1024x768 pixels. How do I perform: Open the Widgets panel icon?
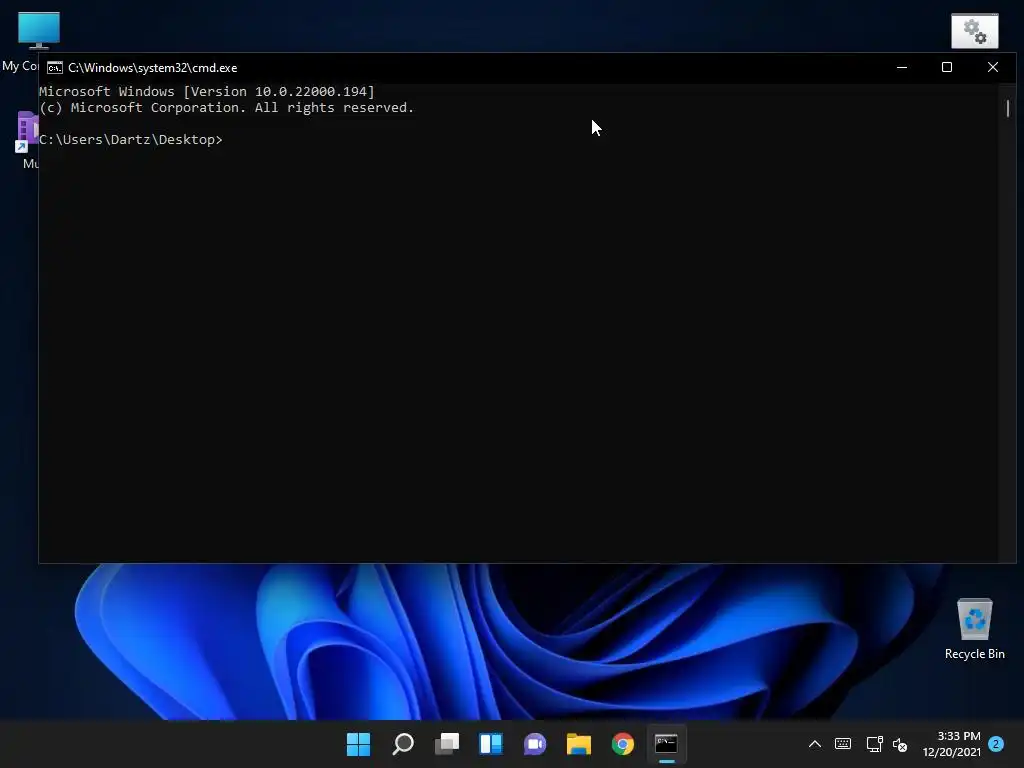pyautogui.click(x=490, y=744)
